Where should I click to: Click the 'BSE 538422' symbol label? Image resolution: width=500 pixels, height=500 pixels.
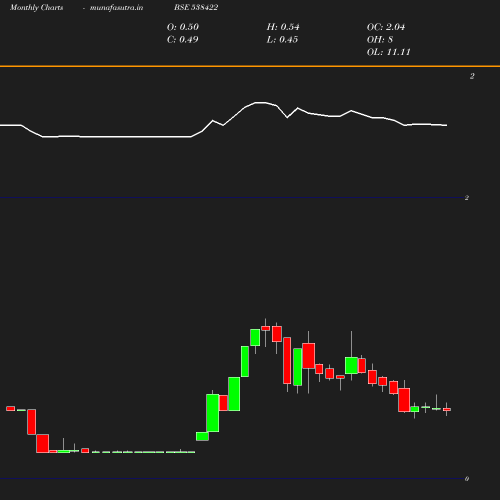click(x=196, y=7)
